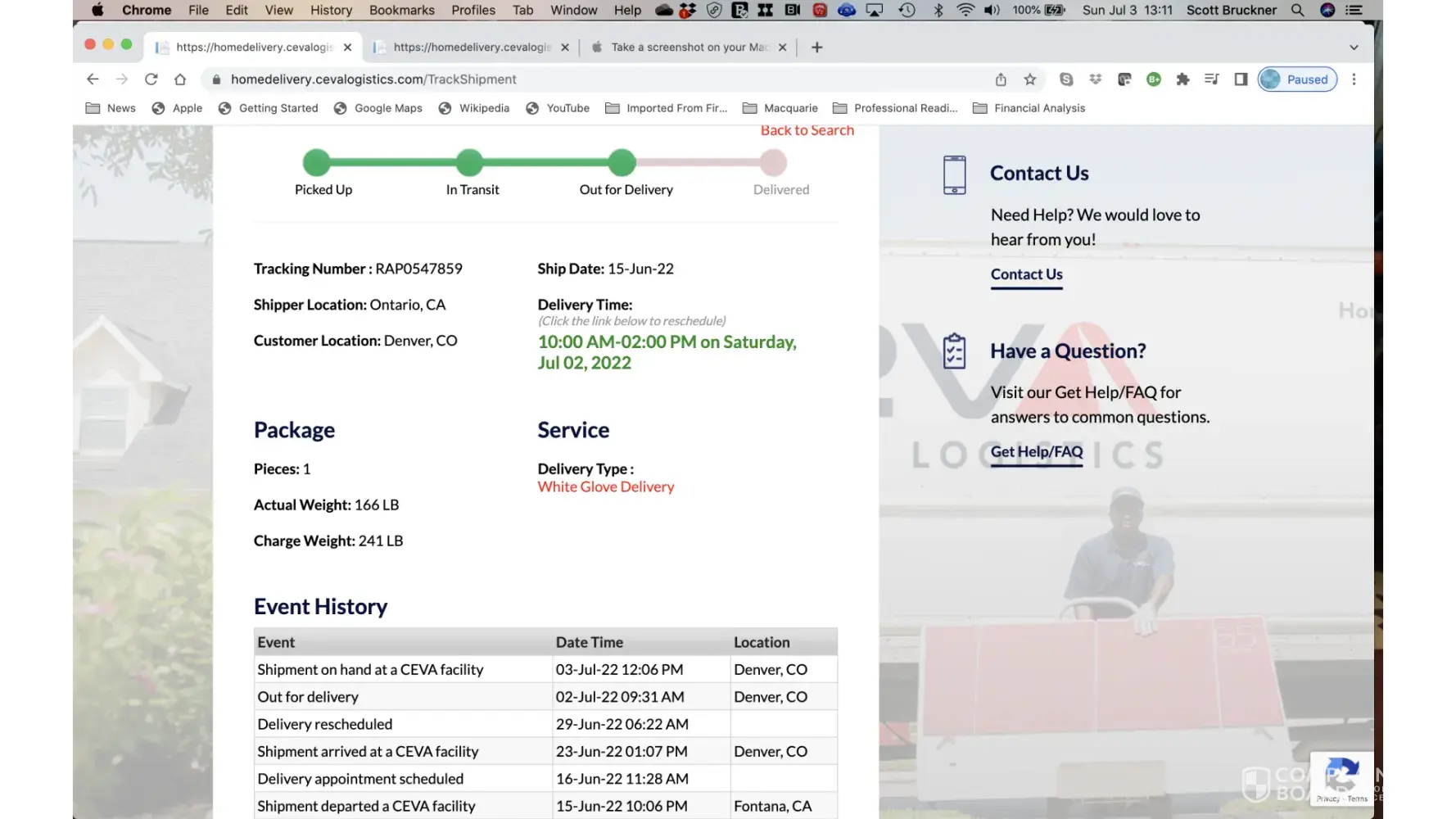Click the Paused profile button
The height and width of the screenshot is (819, 1456).
pos(1297,79)
